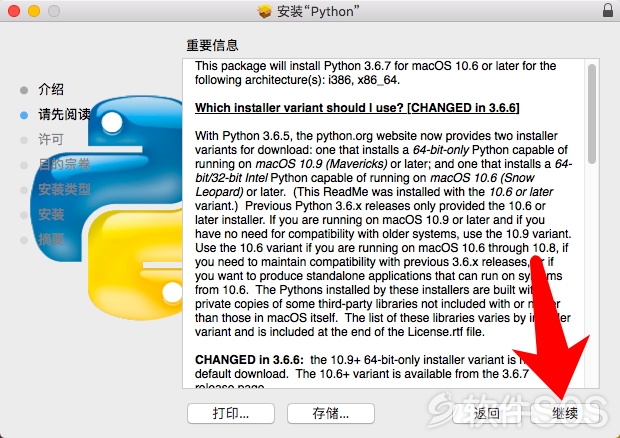This screenshot has width=620, height=438.
Task: Minimize the installer with the yellow button
Action: click(x=34, y=11)
